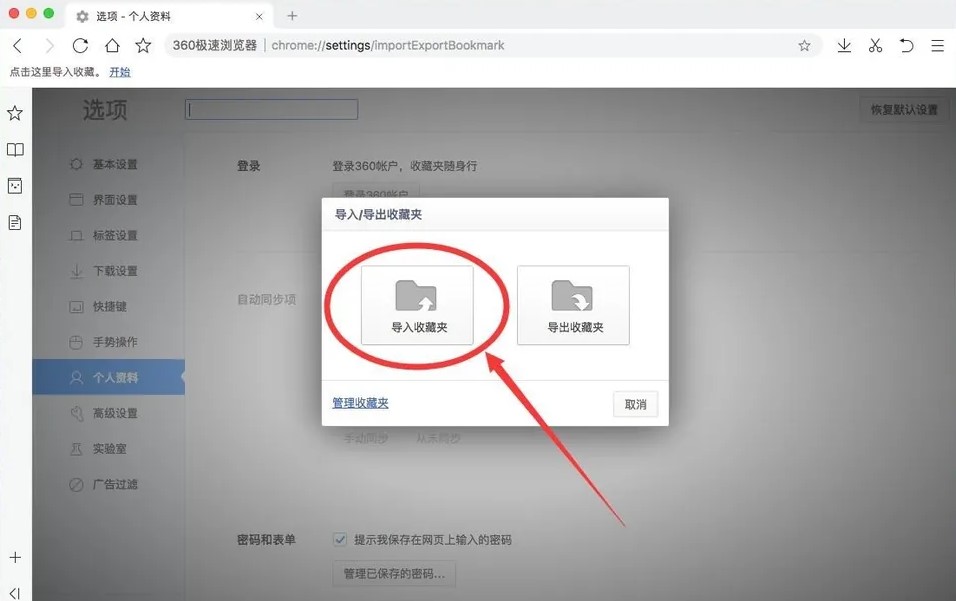Viewport: 956px width, 601px height.
Task: Click the scissors screenshot tool icon
Action: 875,46
